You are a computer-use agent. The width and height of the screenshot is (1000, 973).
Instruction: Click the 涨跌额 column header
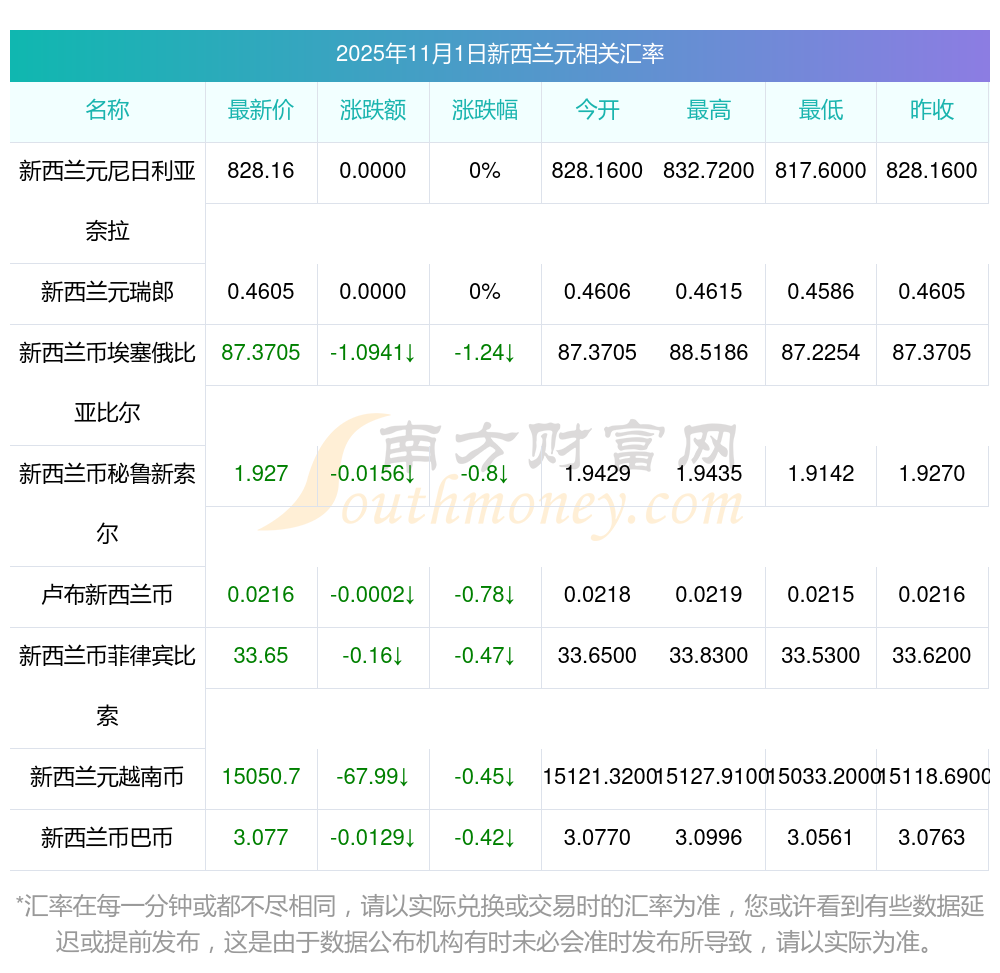[x=373, y=110]
